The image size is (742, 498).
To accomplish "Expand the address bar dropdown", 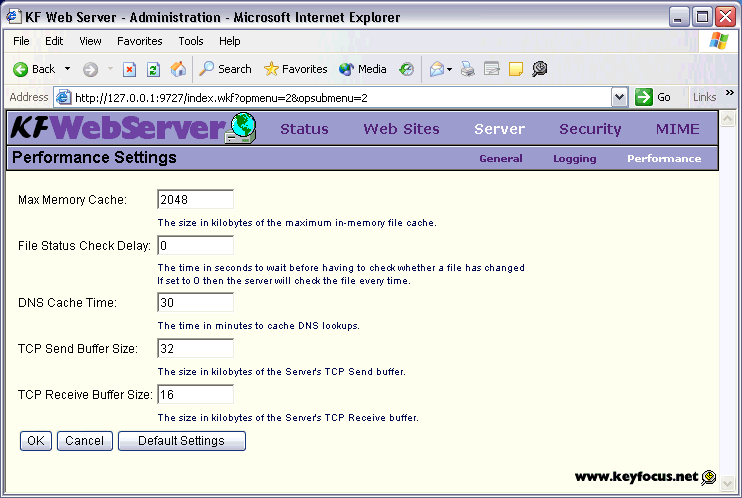I will [619, 98].
